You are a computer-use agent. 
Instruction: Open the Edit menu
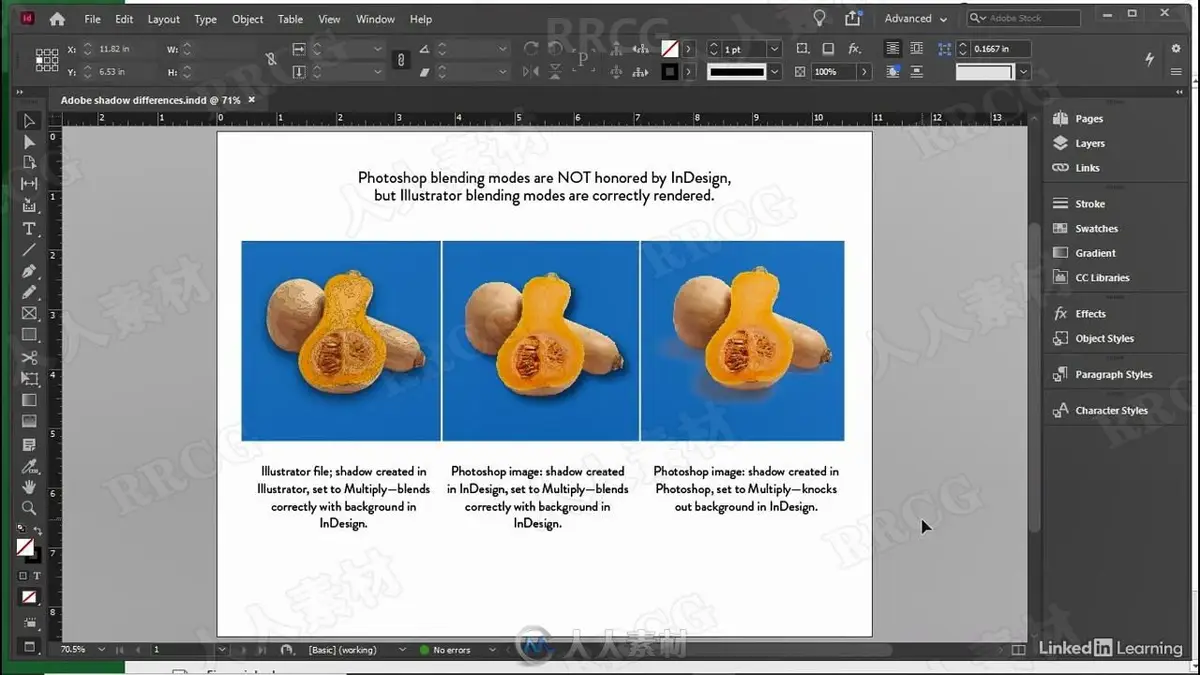(x=124, y=19)
